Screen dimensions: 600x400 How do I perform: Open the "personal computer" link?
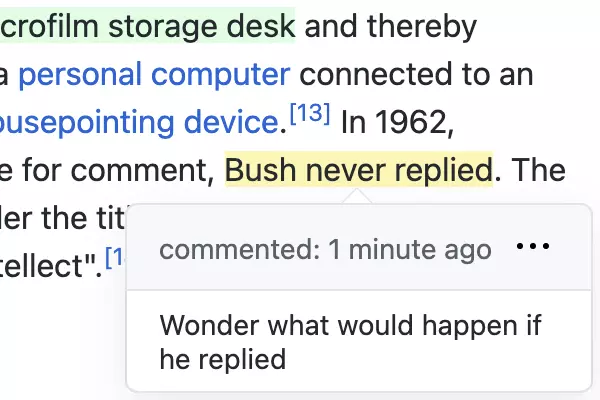[x=154, y=74]
